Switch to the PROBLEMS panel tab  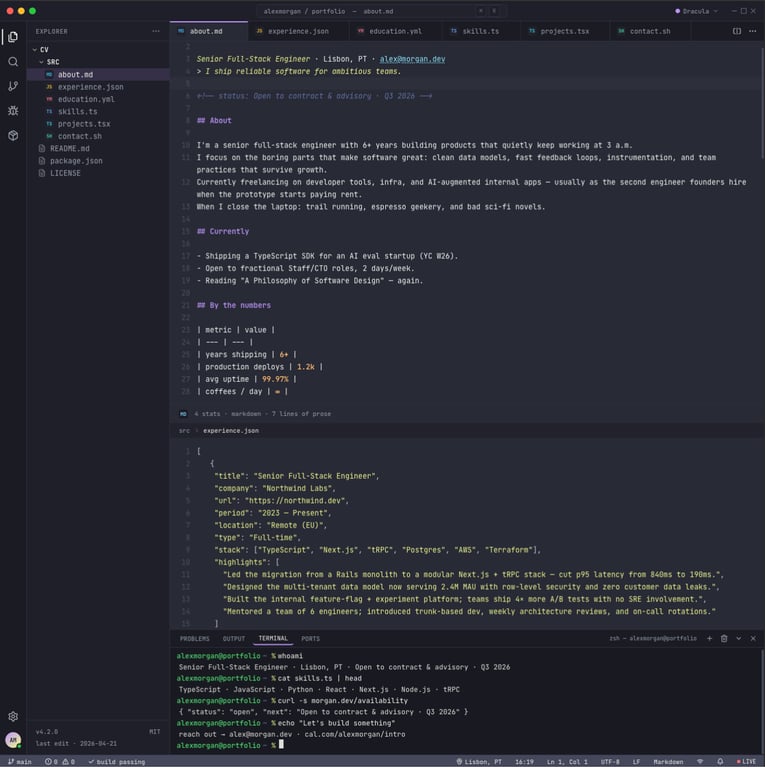pos(194,639)
